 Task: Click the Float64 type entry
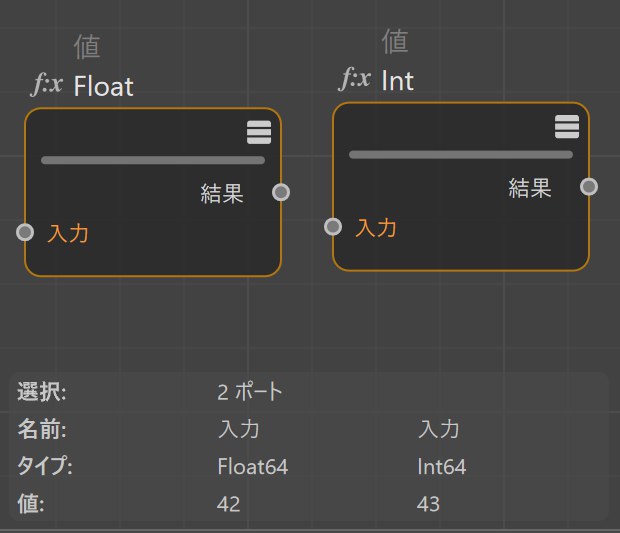253,467
